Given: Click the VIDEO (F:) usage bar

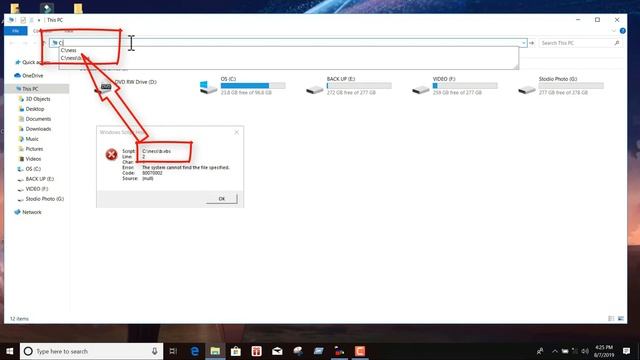Looking at the screenshot, I should click(x=465, y=86).
